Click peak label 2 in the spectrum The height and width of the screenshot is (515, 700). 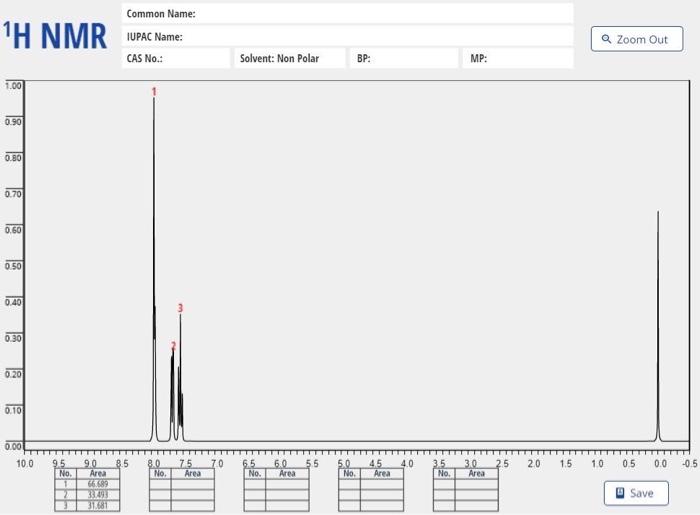pos(174,345)
